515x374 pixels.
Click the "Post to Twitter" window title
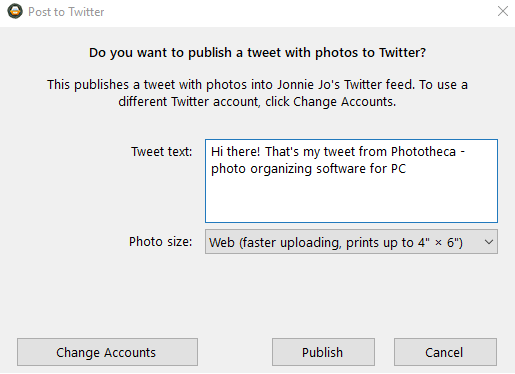[x=66, y=12]
